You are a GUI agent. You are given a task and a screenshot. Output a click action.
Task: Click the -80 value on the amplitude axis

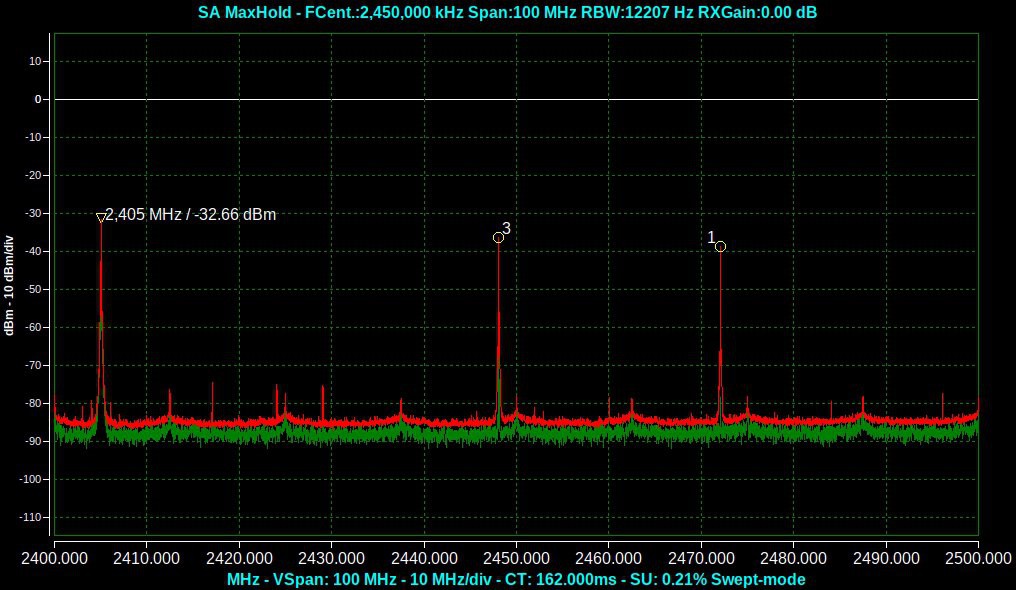pyautogui.click(x=35, y=403)
